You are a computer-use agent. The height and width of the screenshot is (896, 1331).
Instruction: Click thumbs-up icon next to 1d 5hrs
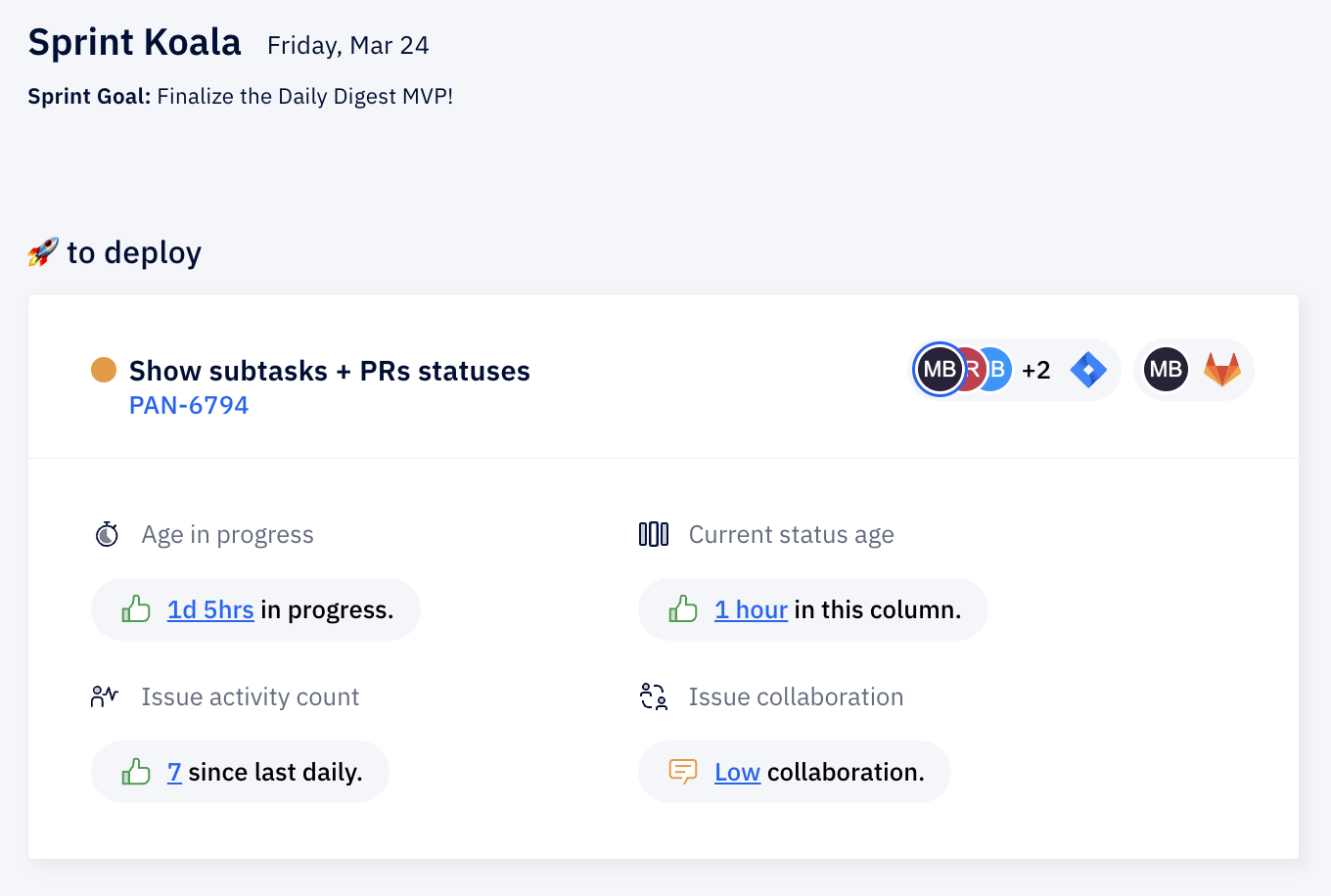click(x=136, y=609)
